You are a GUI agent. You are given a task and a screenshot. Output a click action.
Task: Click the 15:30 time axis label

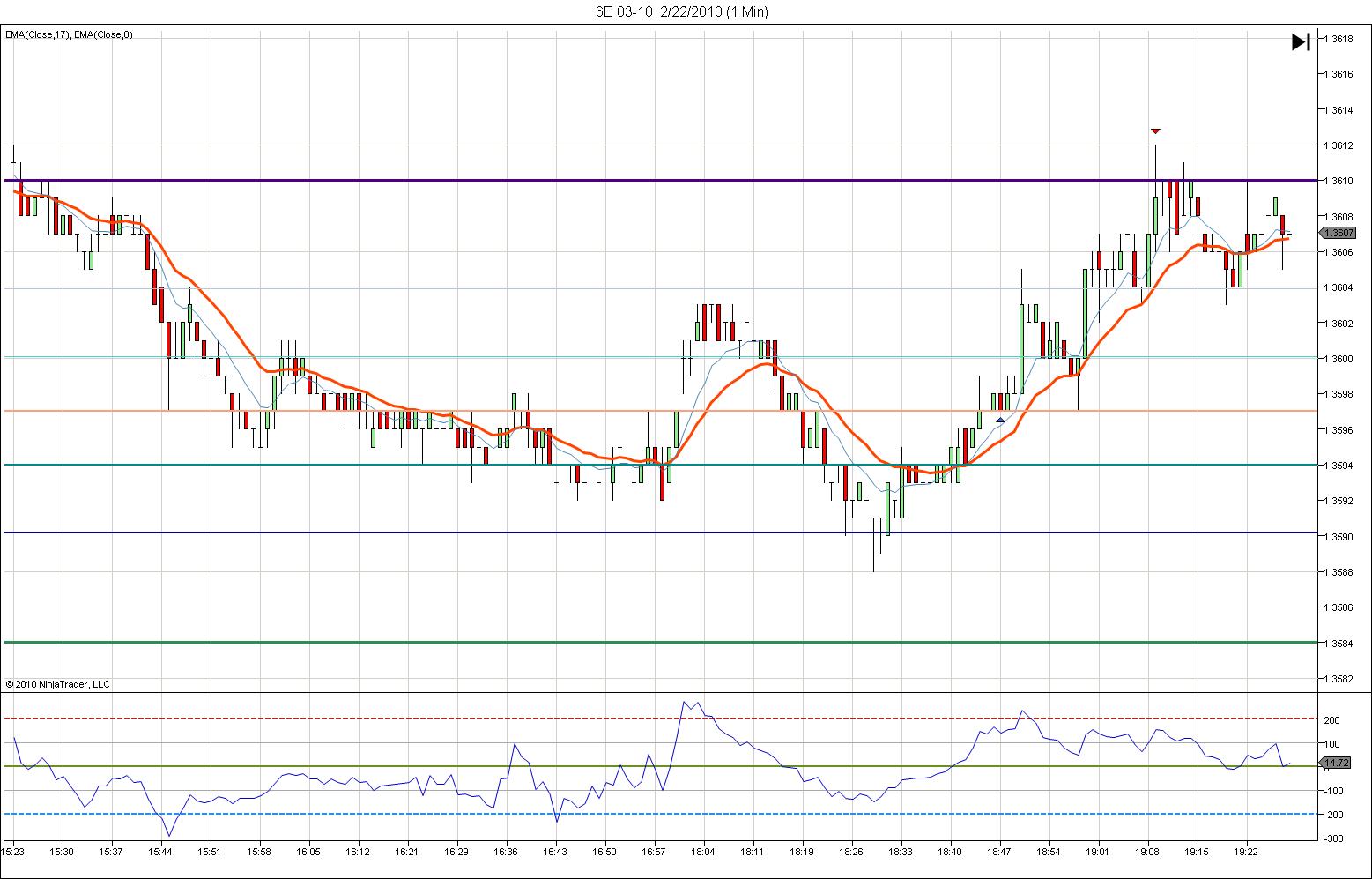[62, 853]
